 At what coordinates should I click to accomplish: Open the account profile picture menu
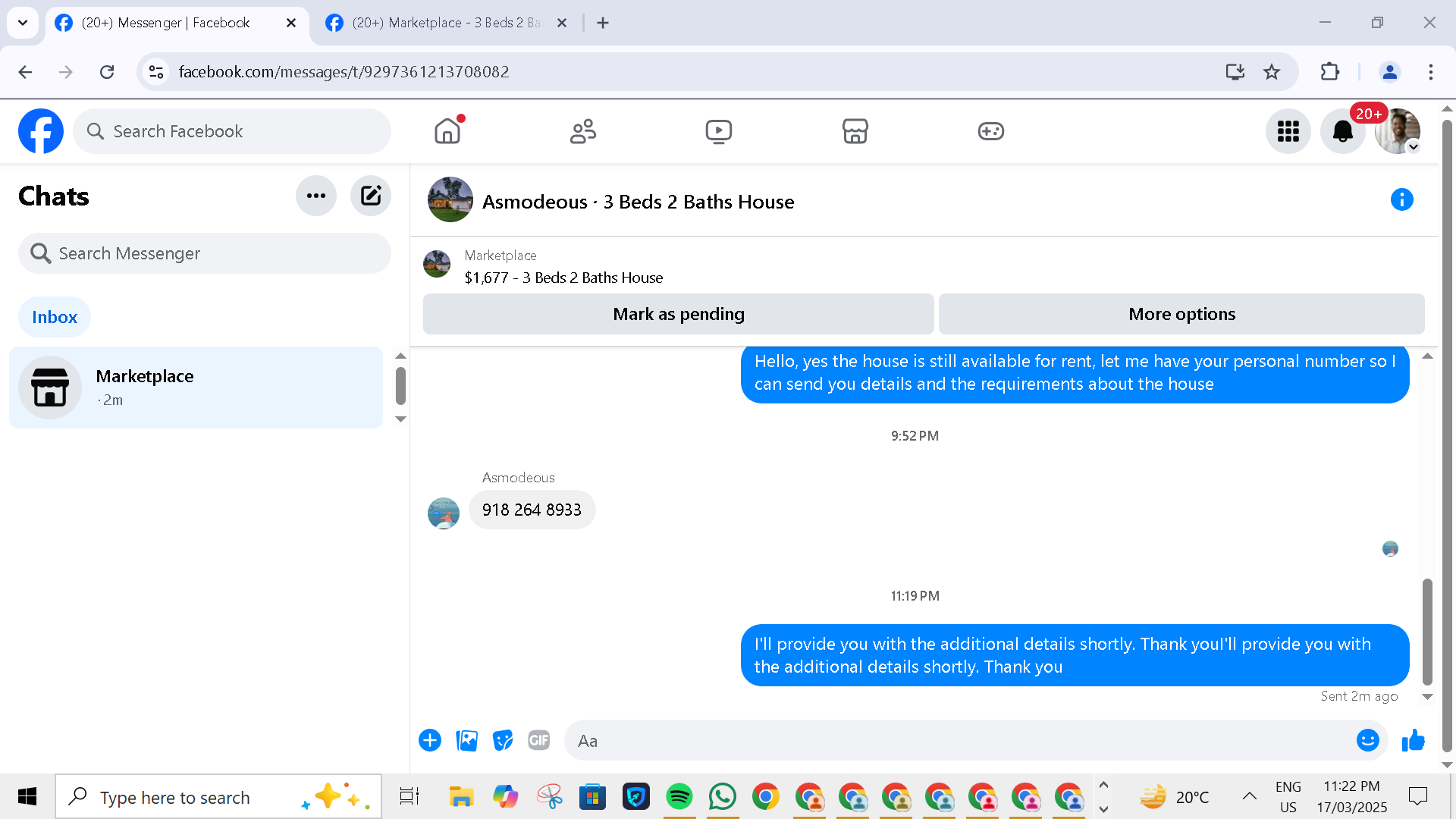tap(1397, 131)
